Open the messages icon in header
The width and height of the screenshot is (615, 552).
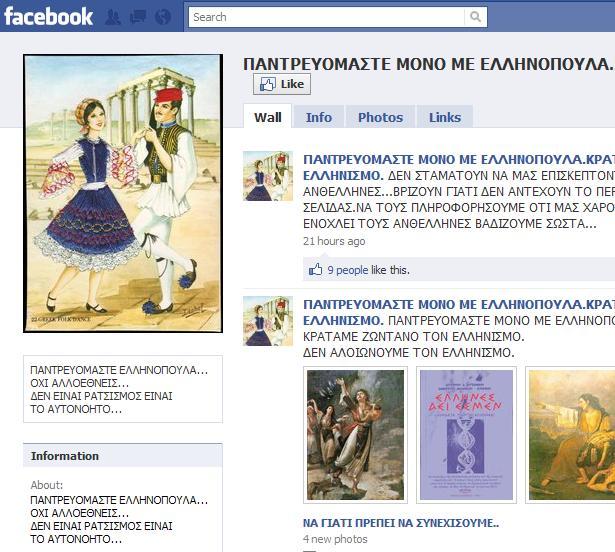click(138, 17)
